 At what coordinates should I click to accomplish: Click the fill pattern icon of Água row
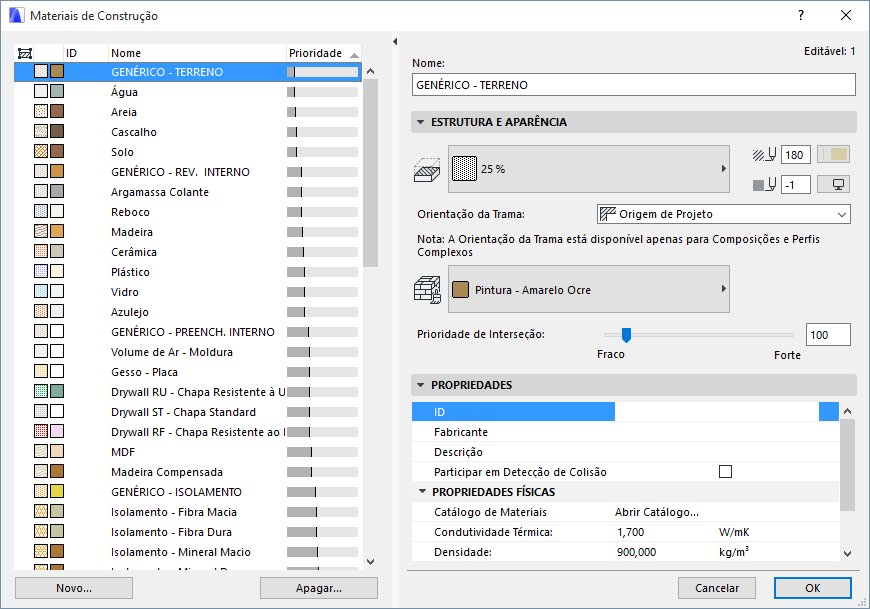click(x=41, y=92)
